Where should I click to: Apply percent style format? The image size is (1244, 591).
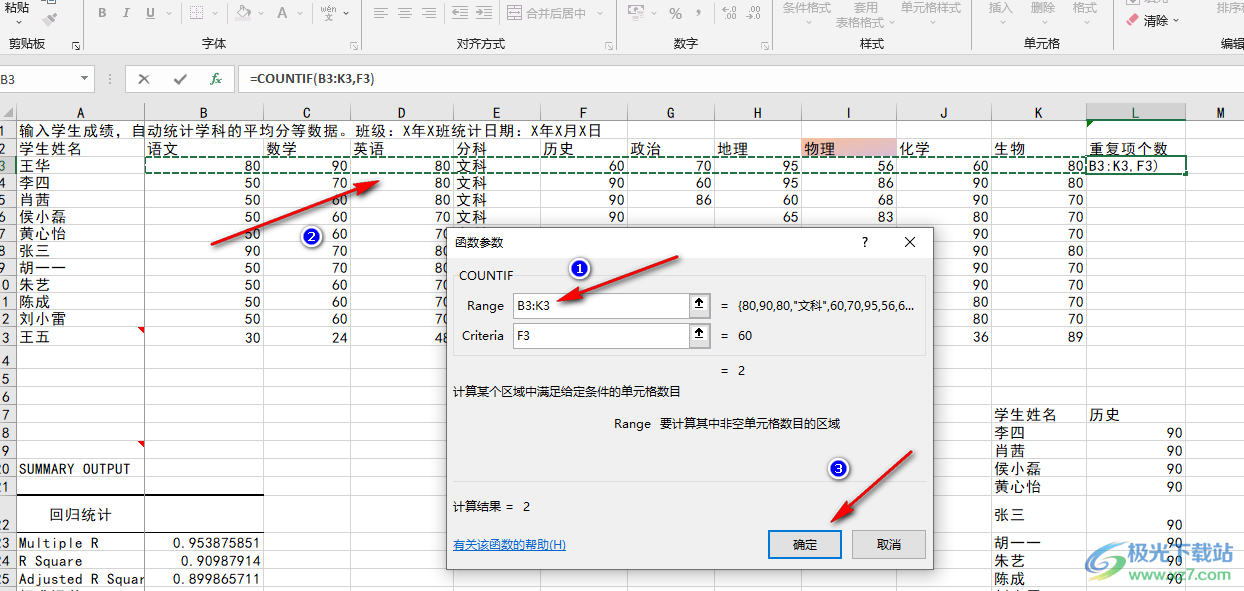(x=675, y=13)
